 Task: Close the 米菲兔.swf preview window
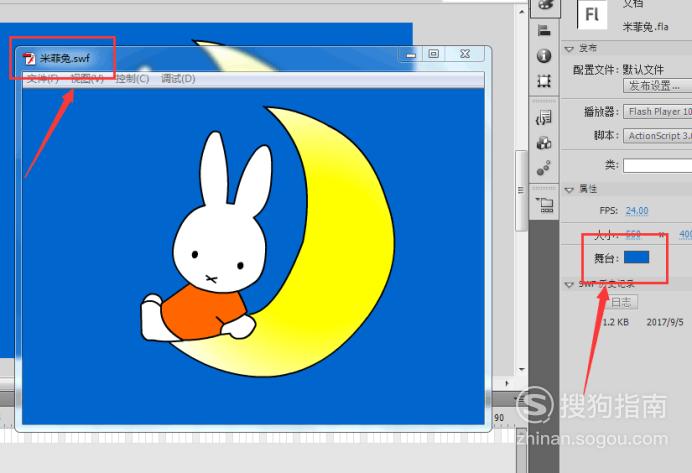464,54
